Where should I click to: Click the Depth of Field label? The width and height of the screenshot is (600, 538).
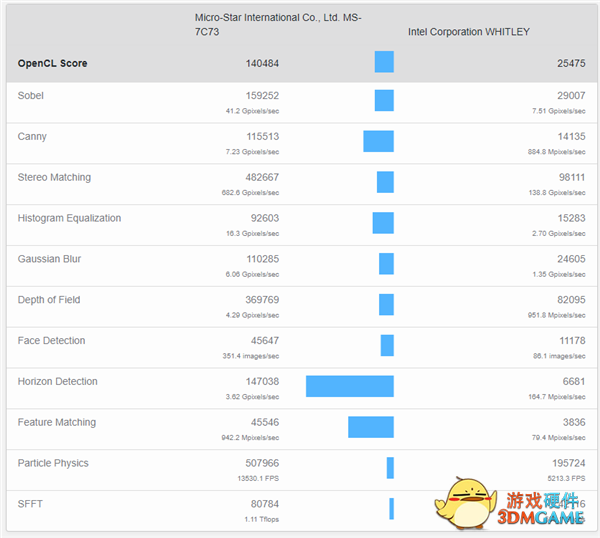49,301
